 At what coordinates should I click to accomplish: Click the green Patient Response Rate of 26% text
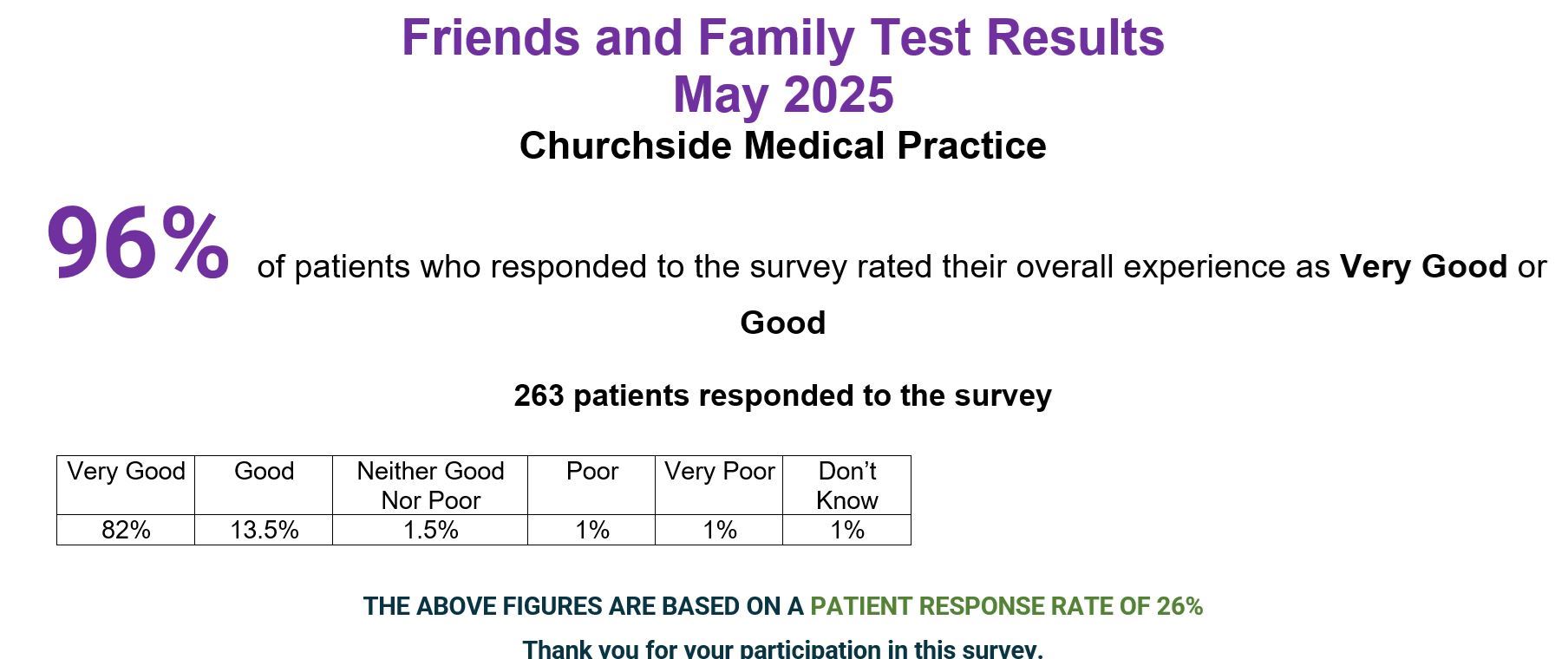click(x=1006, y=606)
